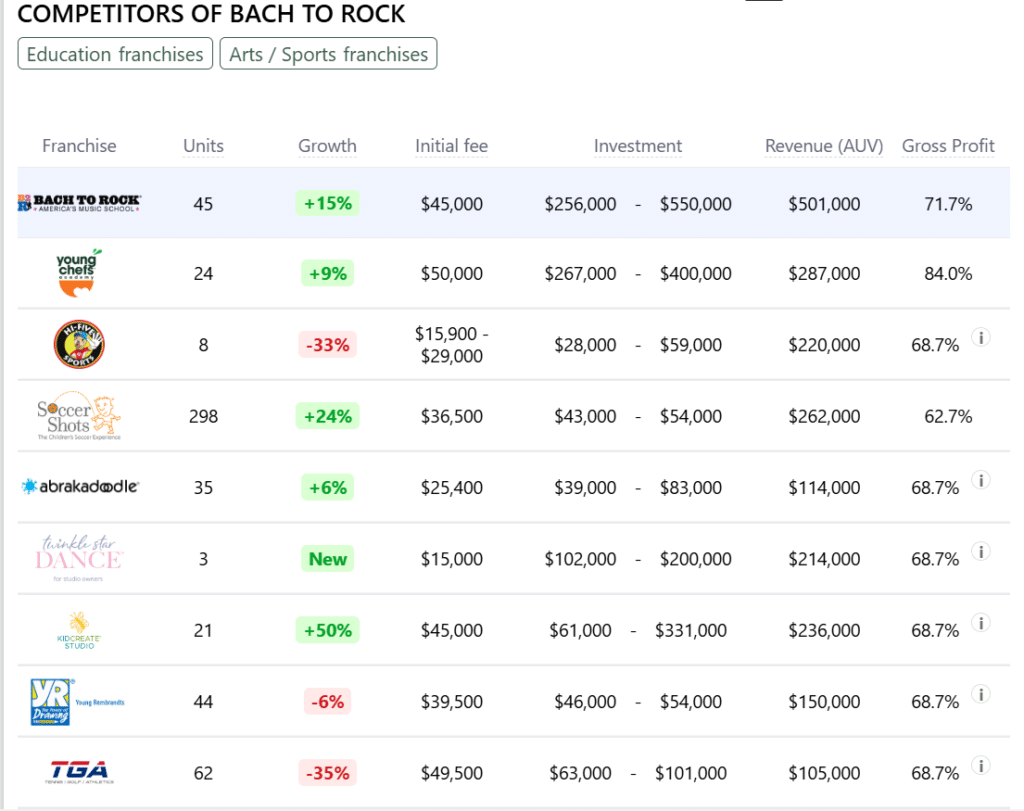Image resolution: width=1024 pixels, height=811 pixels.
Task: Click the $262,000 revenue value
Action: pyautogui.click(x=824, y=416)
